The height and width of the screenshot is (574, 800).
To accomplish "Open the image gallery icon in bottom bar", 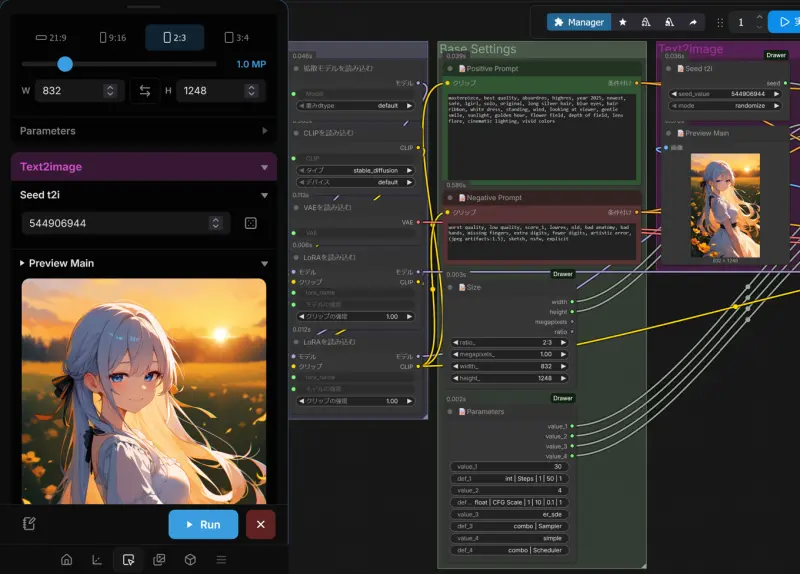I will coord(159,560).
